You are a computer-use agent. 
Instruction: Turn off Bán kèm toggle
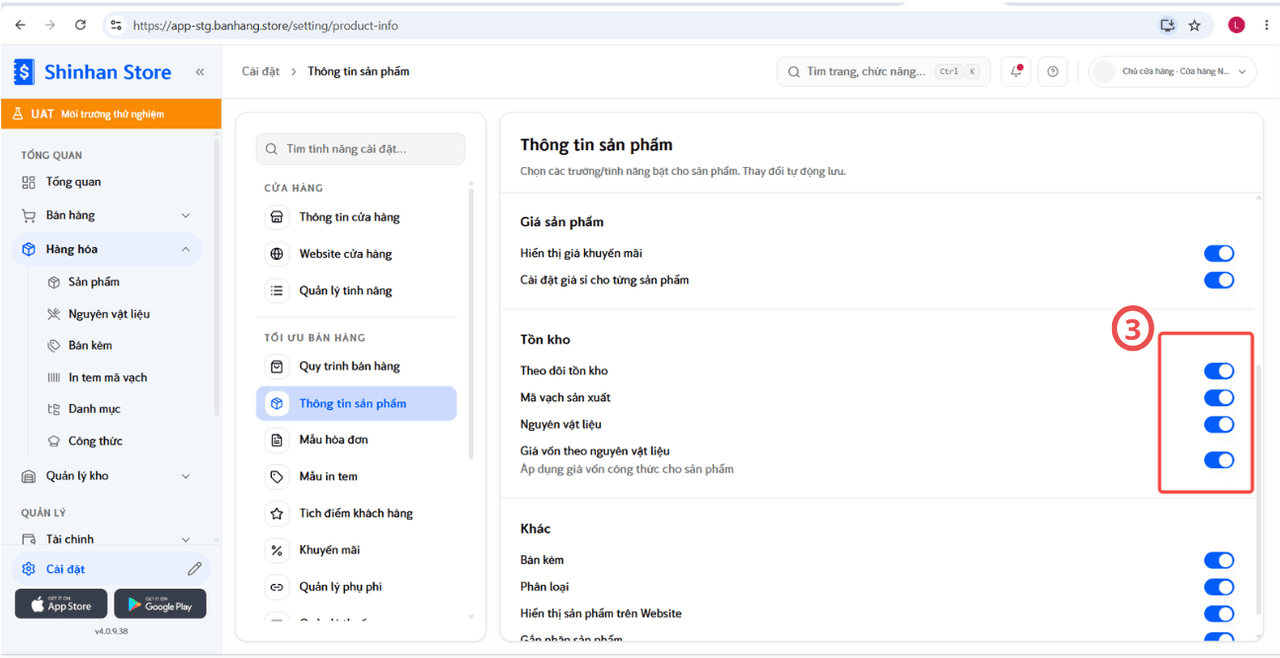1219,560
